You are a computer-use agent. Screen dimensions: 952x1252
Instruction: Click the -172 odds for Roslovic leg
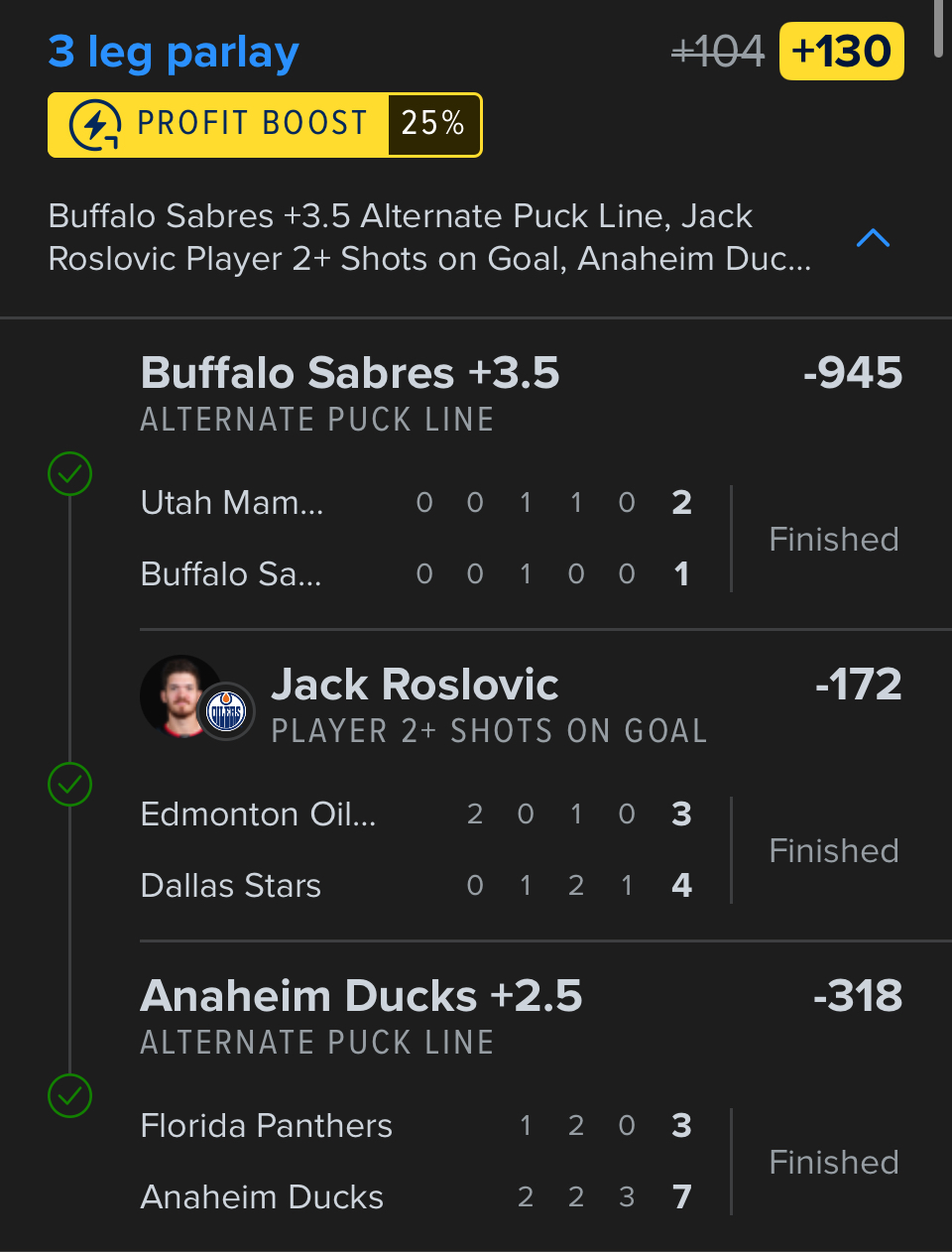(858, 685)
